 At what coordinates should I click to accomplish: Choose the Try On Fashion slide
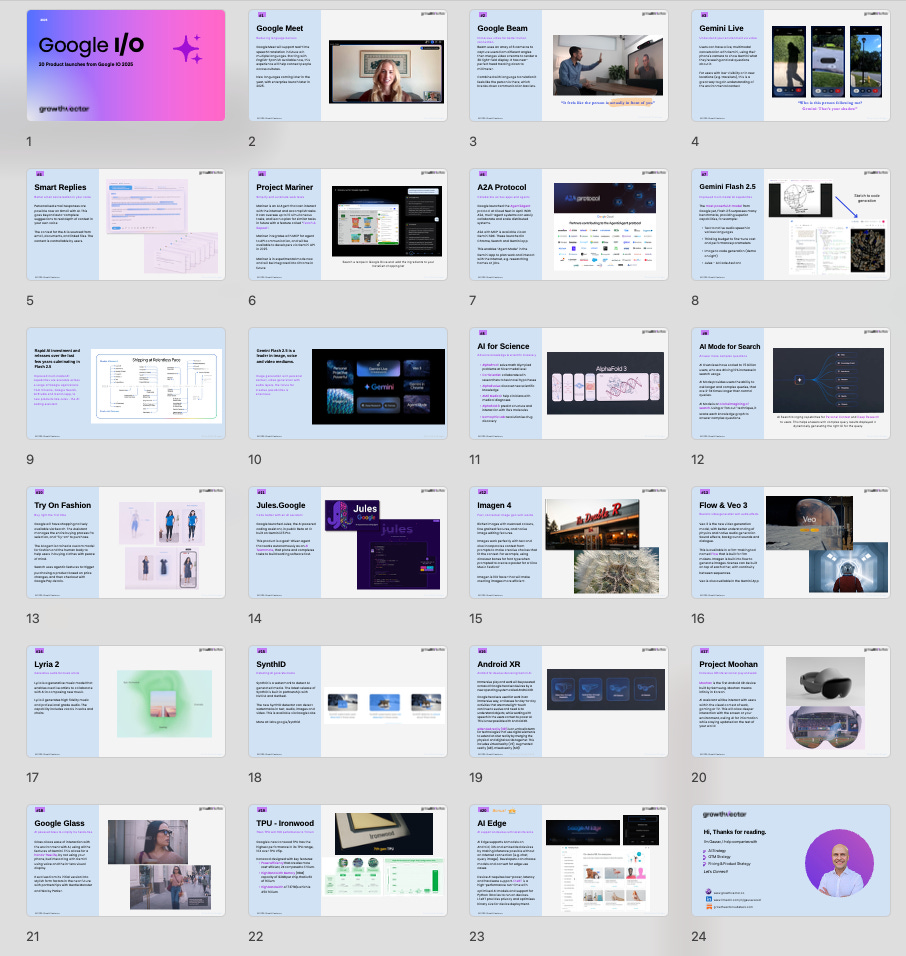point(126,543)
